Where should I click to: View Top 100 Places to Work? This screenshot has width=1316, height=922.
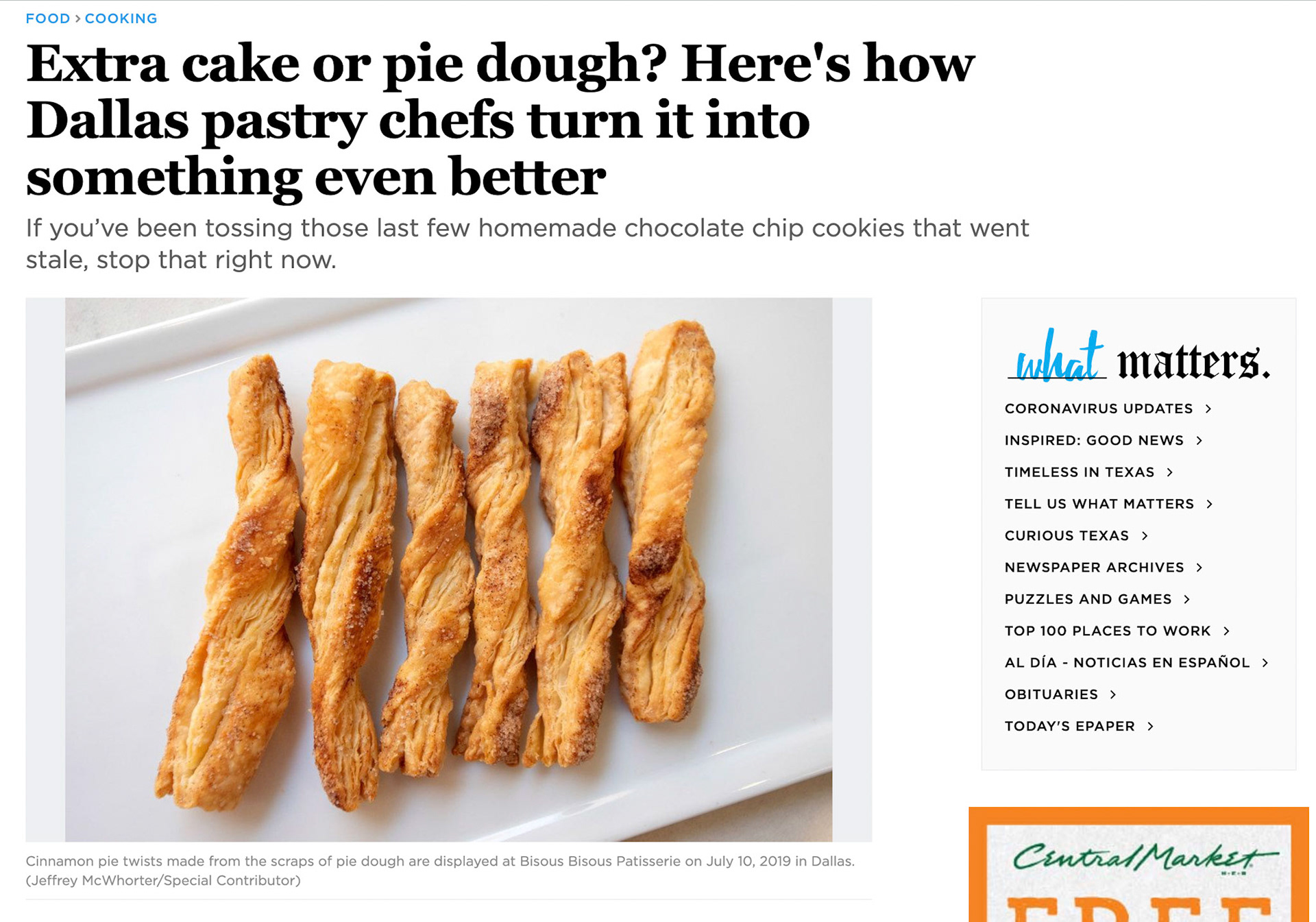pyautogui.click(x=1107, y=630)
